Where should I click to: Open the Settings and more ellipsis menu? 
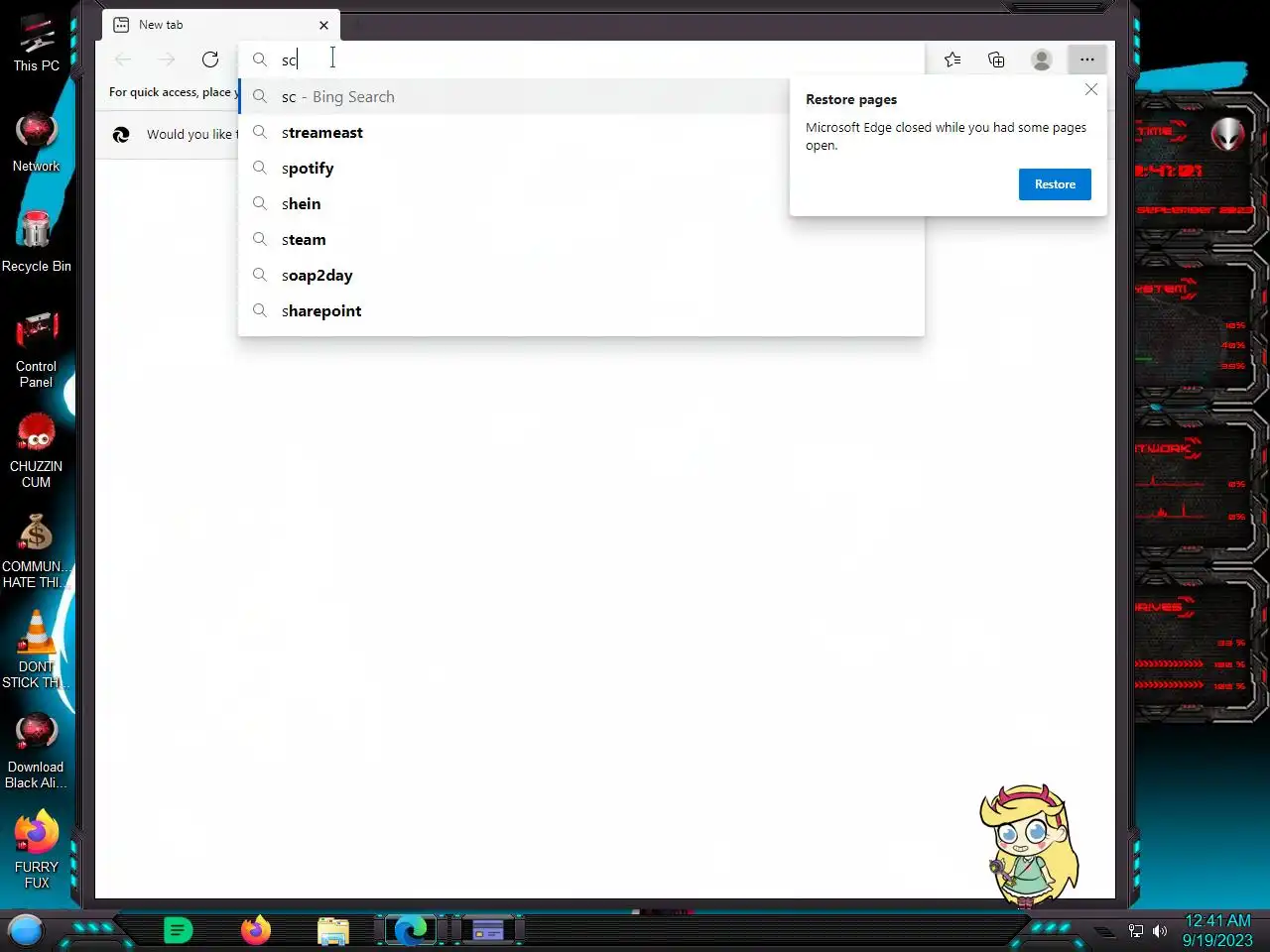[x=1087, y=59]
